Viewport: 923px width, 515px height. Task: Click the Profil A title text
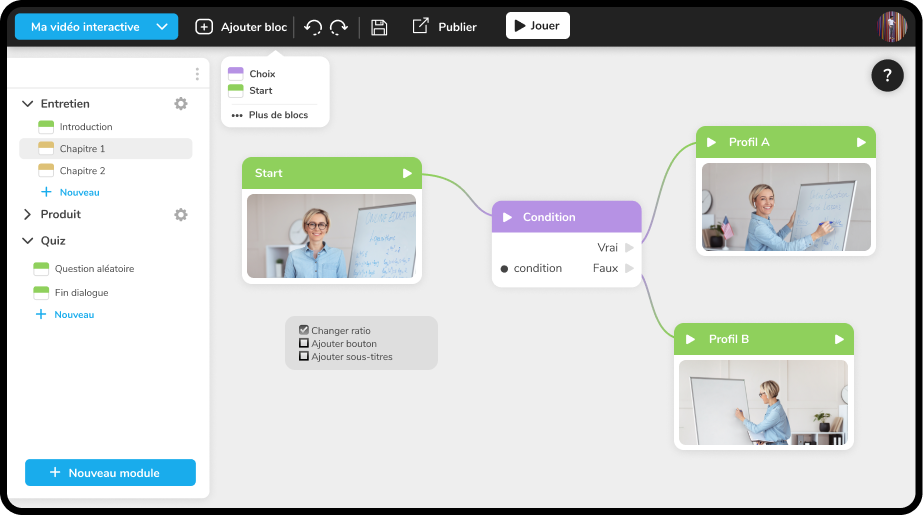pos(749,142)
